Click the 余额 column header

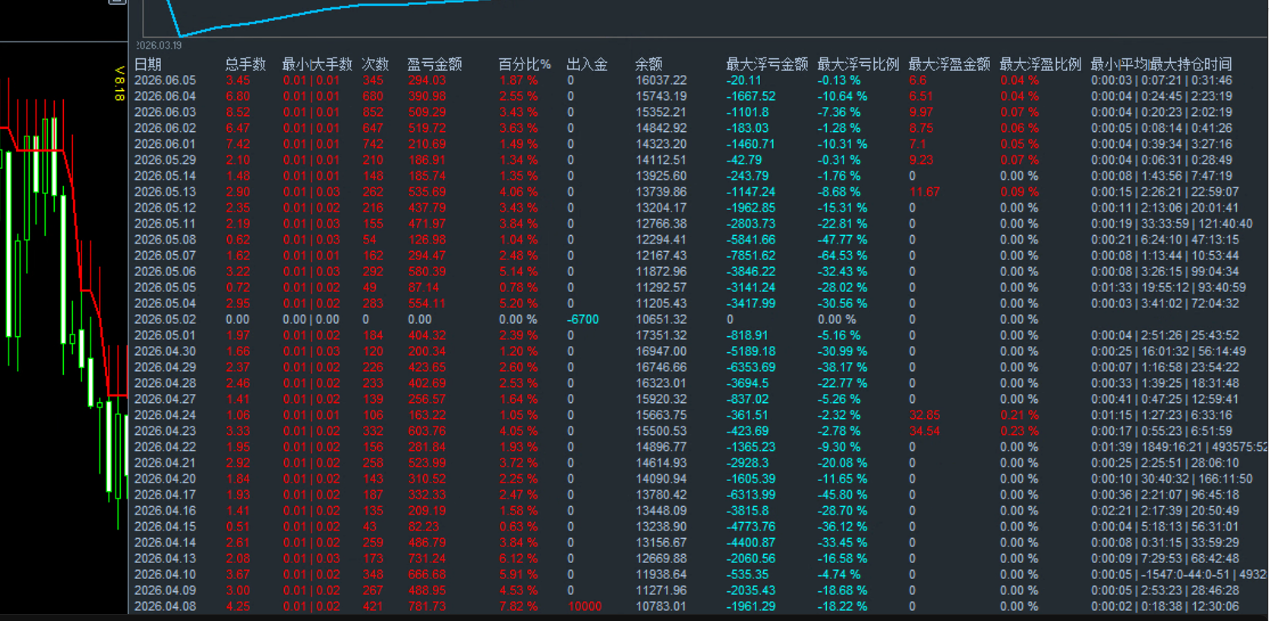[x=649, y=64]
